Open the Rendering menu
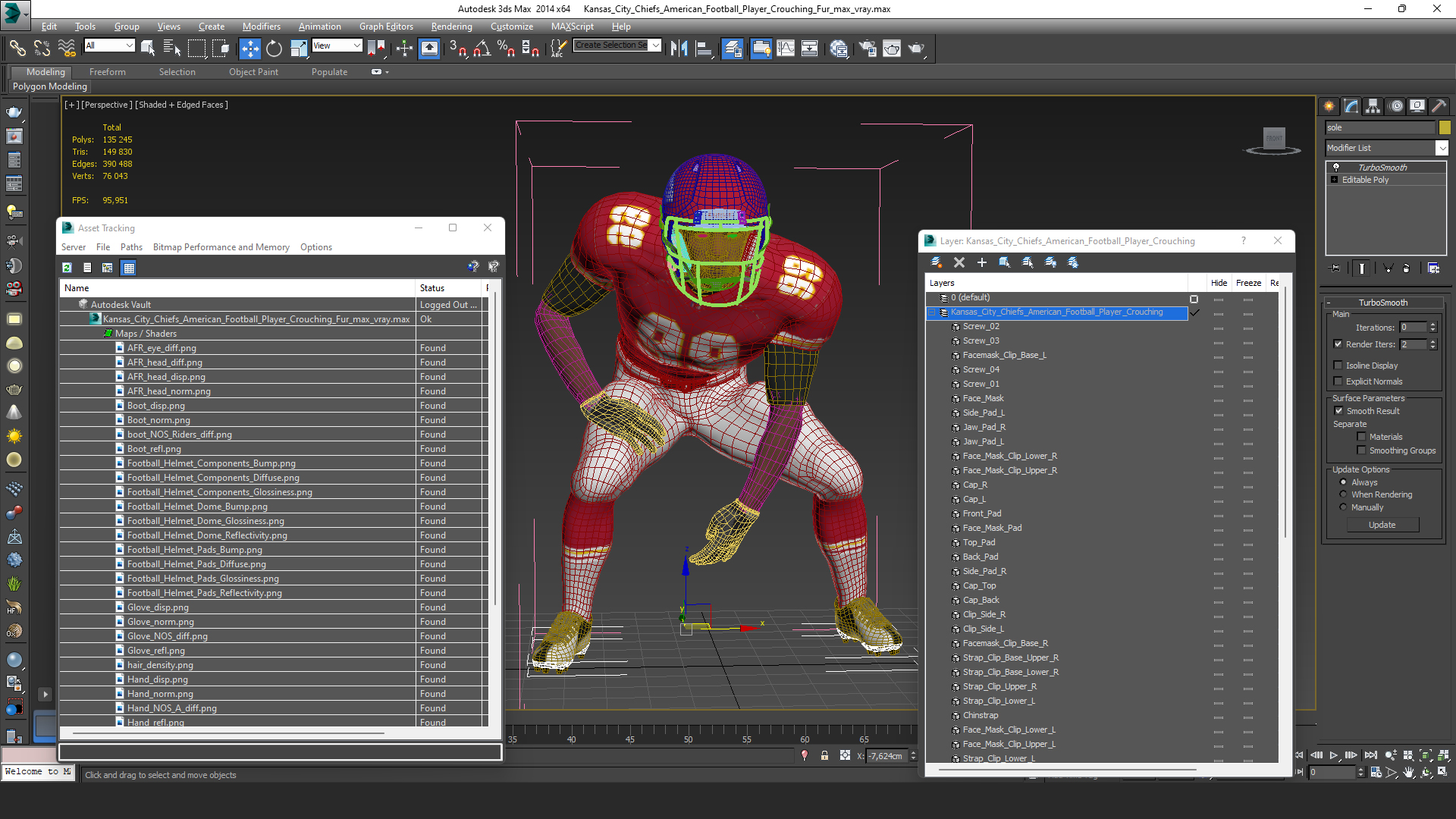This screenshot has width=1456, height=819. [x=451, y=27]
